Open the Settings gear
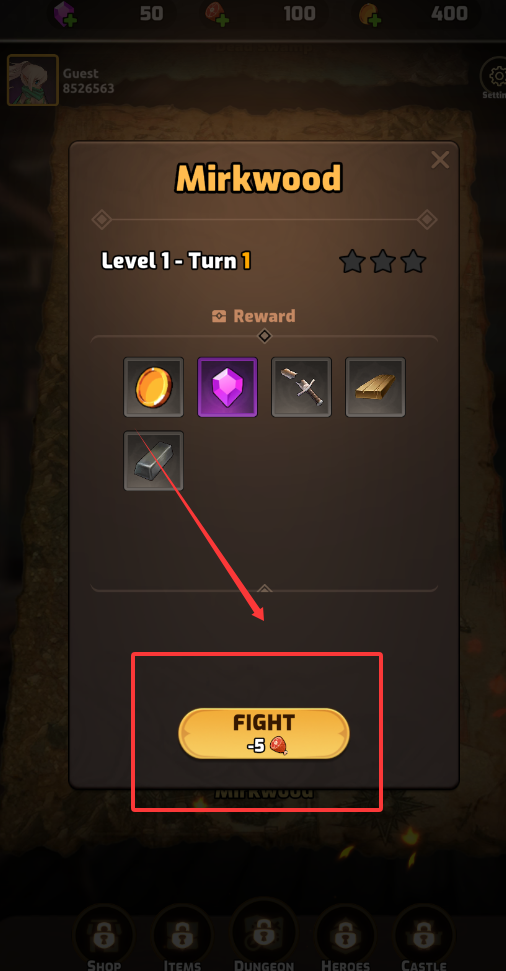This screenshot has height=971, width=506. (495, 79)
